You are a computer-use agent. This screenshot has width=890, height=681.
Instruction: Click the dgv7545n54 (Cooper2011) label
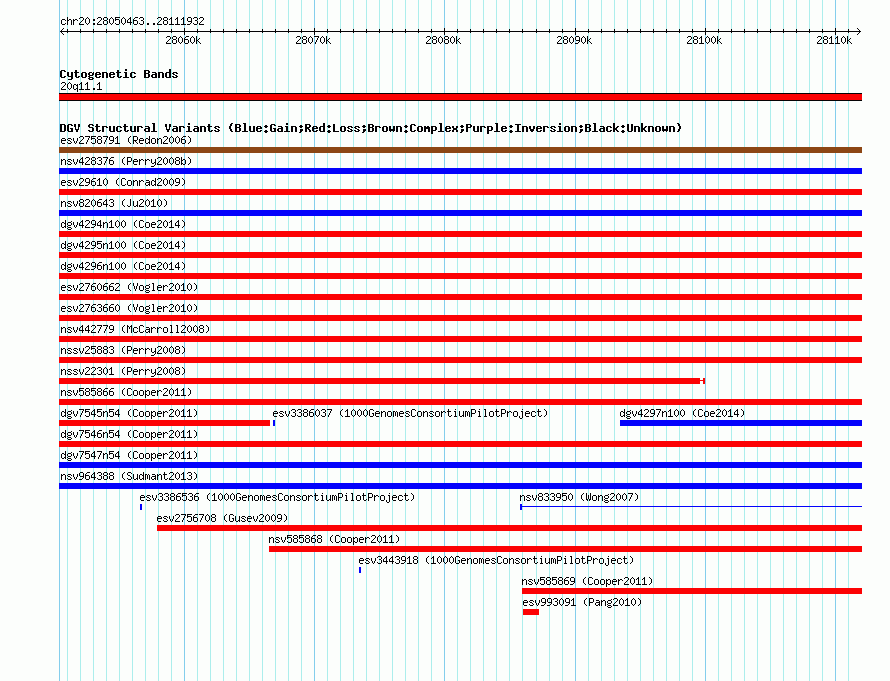tap(129, 413)
